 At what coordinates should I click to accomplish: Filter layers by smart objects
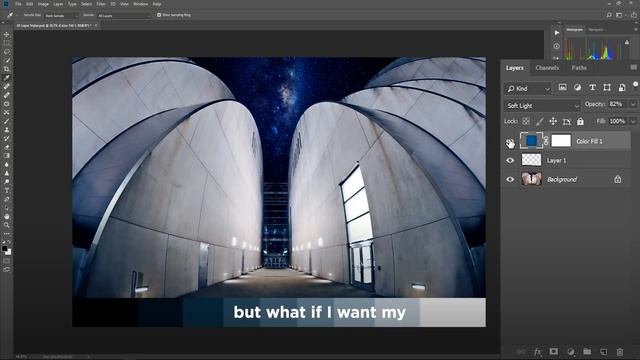[622, 87]
